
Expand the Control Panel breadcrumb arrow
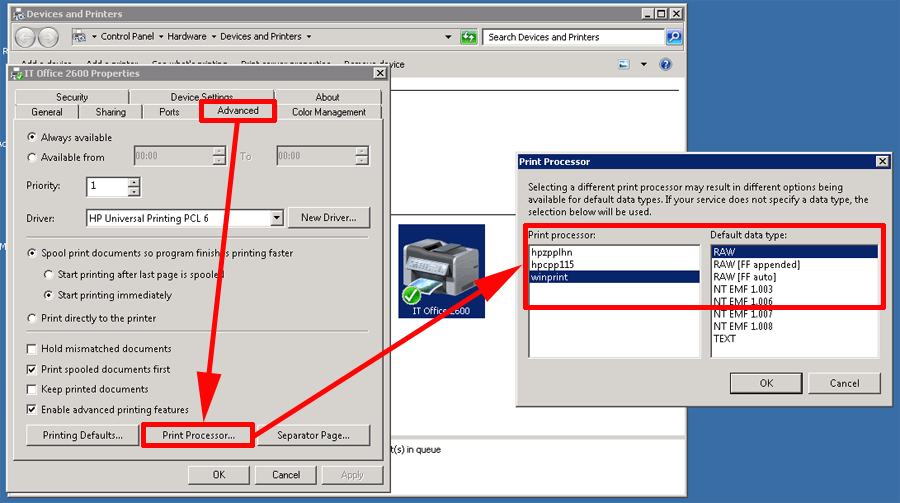coord(161,37)
